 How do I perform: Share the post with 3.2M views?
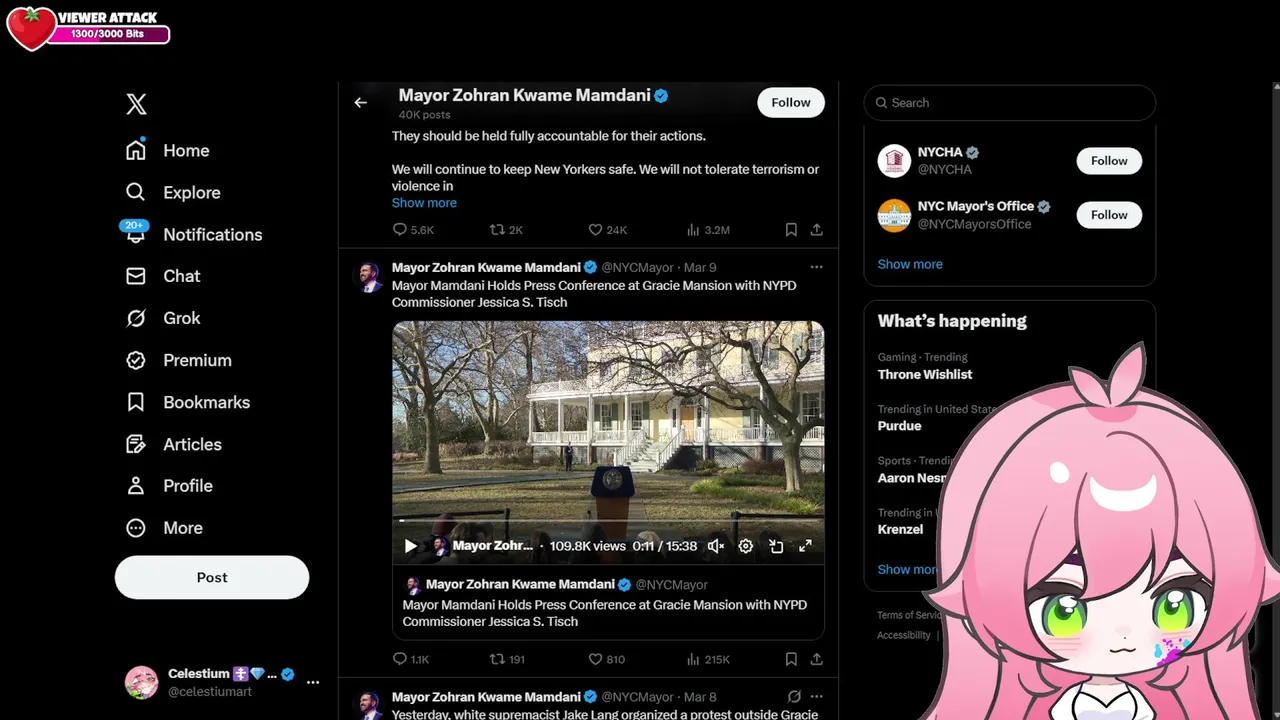point(816,230)
